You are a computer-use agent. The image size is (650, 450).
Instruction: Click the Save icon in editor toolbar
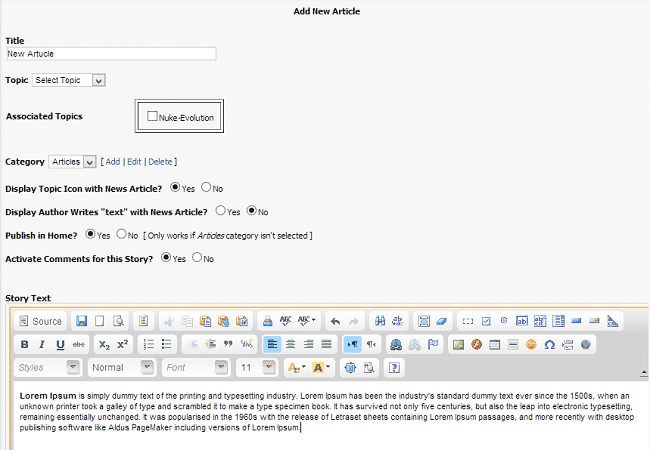click(82, 321)
